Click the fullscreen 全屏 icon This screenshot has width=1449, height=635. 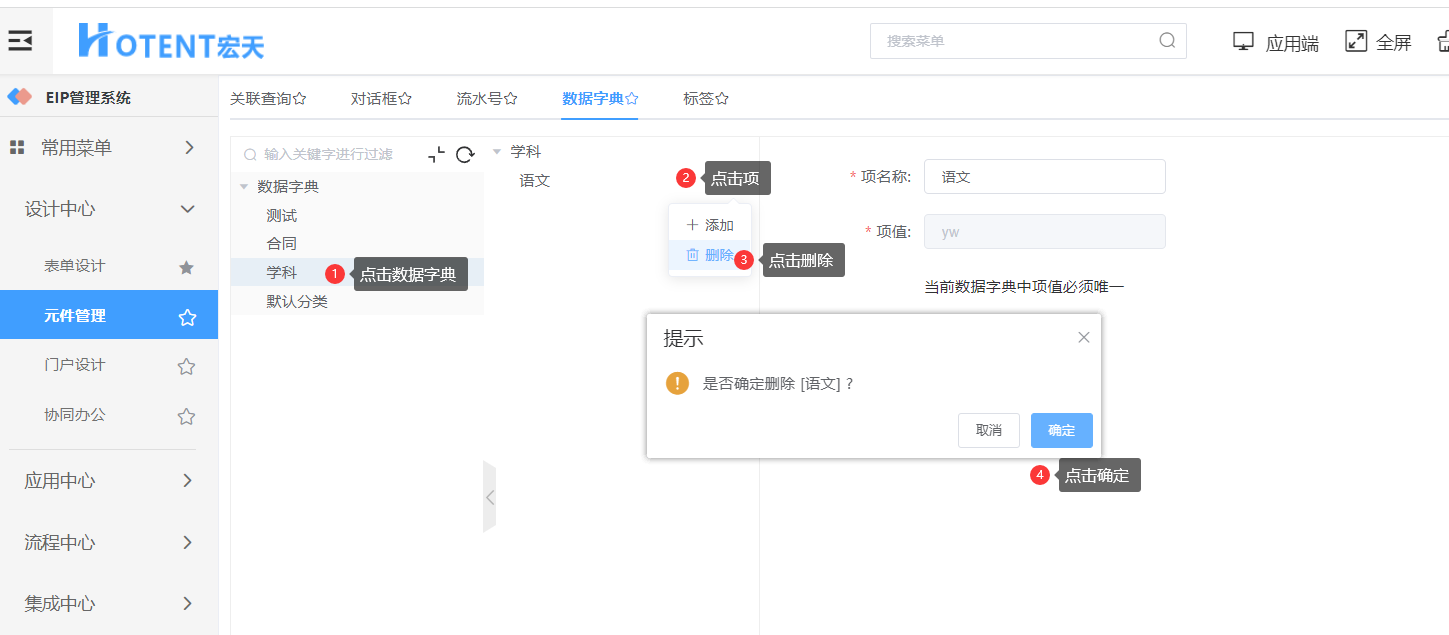[1356, 41]
